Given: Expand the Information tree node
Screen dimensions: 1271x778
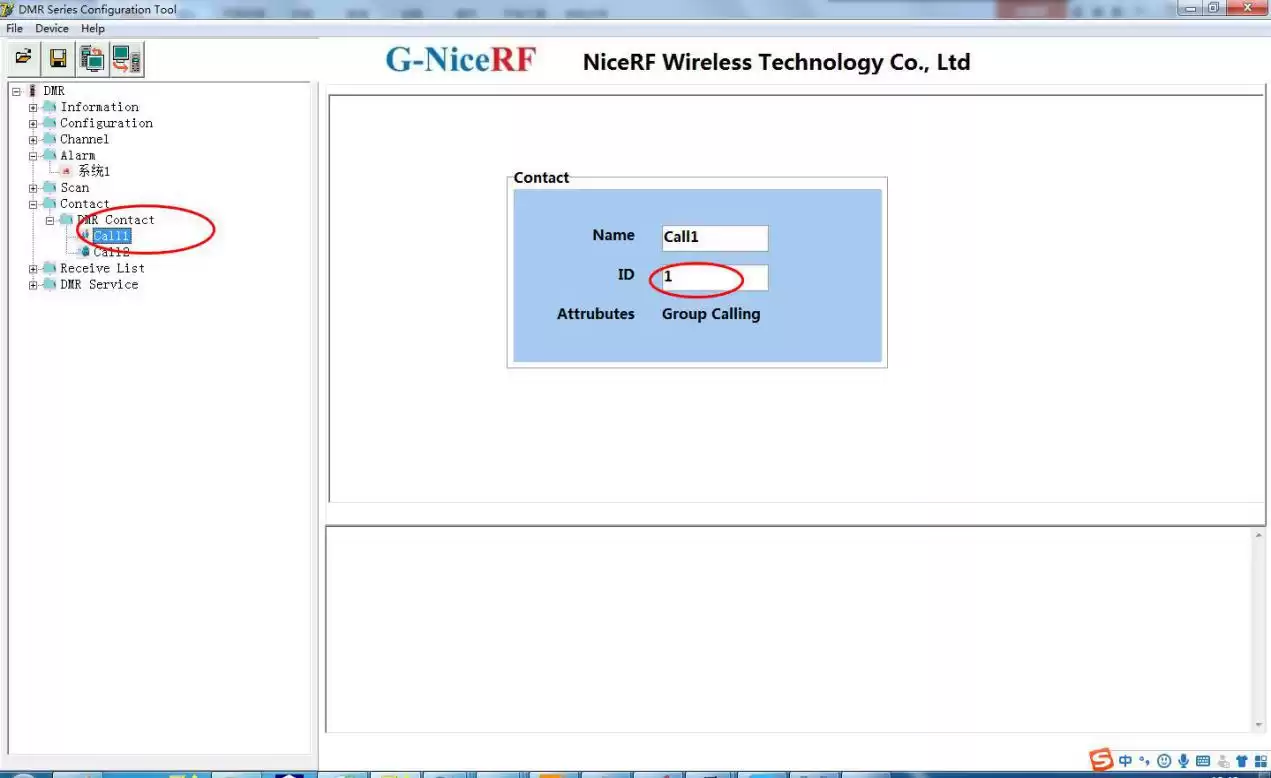Looking at the screenshot, I should coord(33,108).
